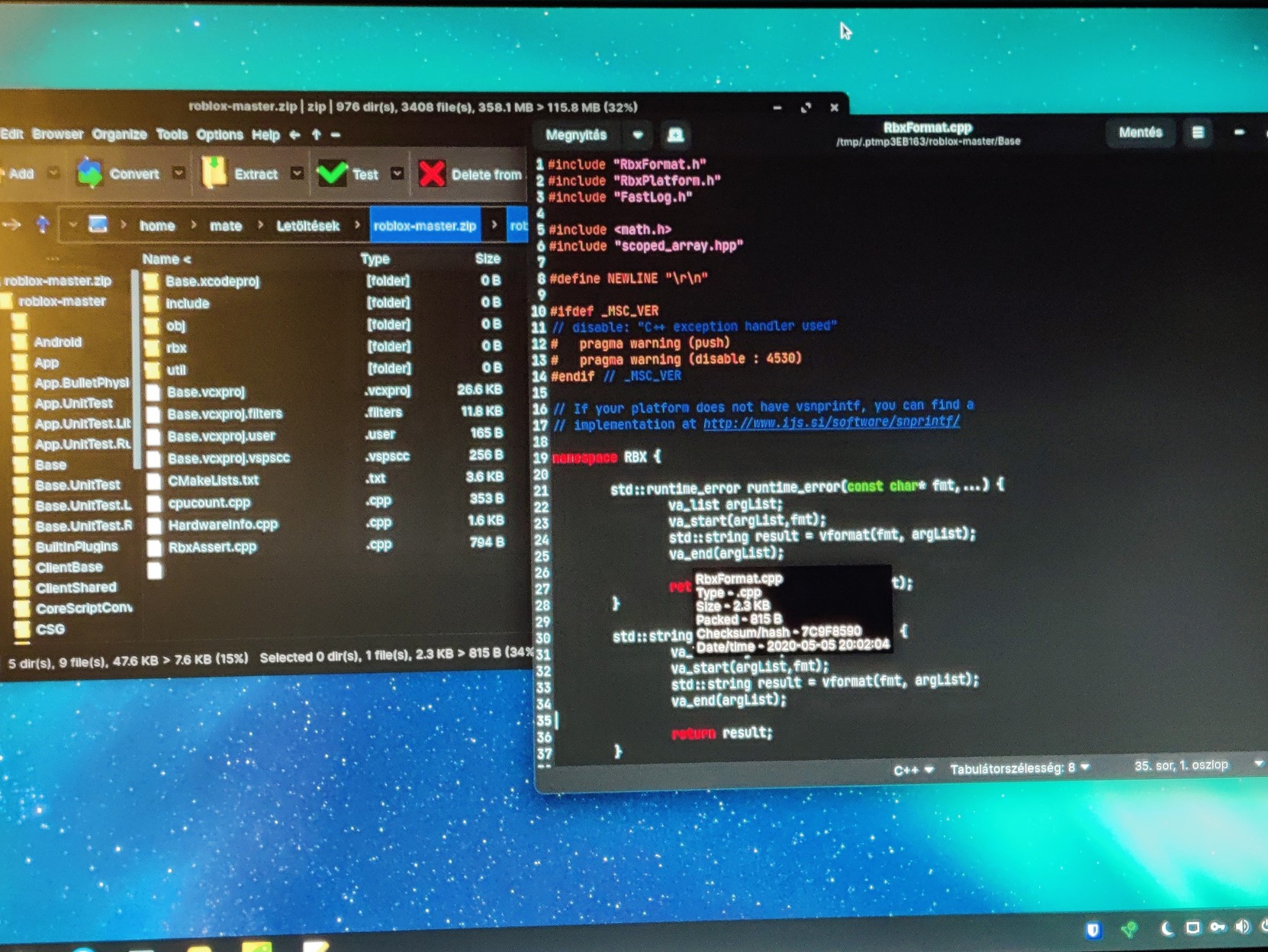Open the Tools menu
1268x952 pixels.
click(x=172, y=134)
